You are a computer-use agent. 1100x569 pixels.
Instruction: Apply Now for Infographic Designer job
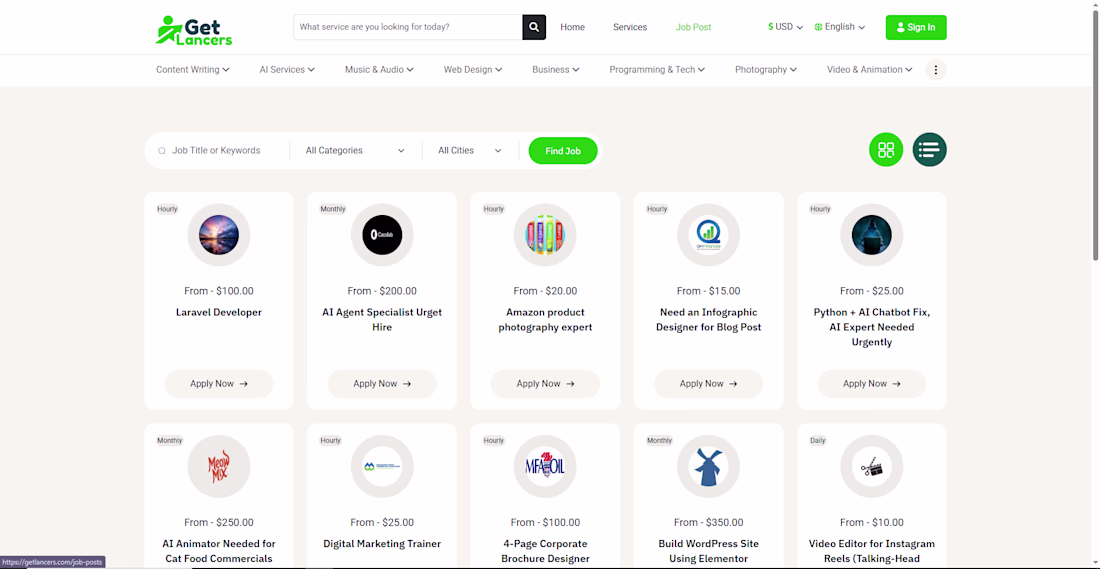pos(709,384)
